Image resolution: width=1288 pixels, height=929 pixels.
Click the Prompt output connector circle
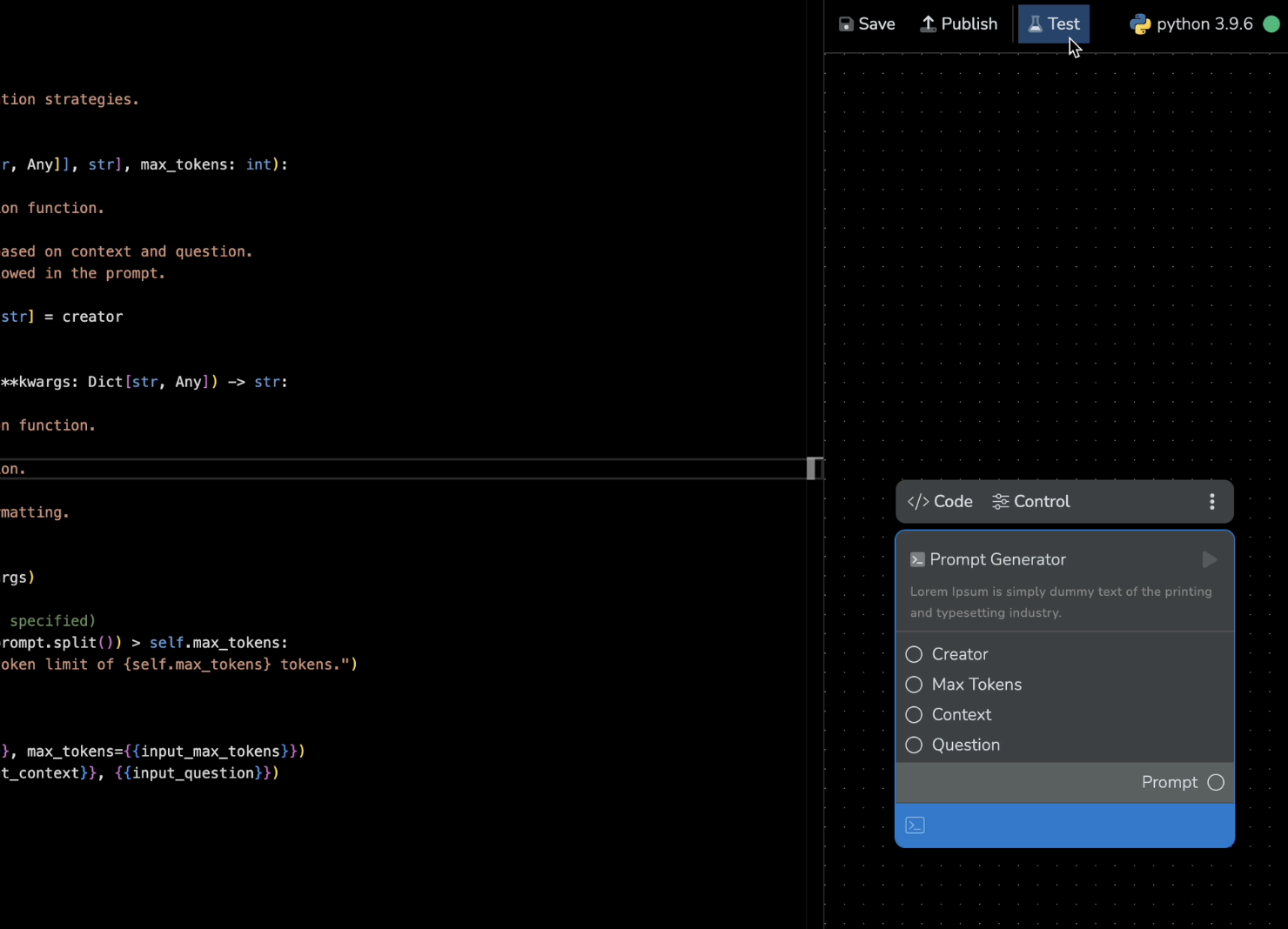(1216, 782)
